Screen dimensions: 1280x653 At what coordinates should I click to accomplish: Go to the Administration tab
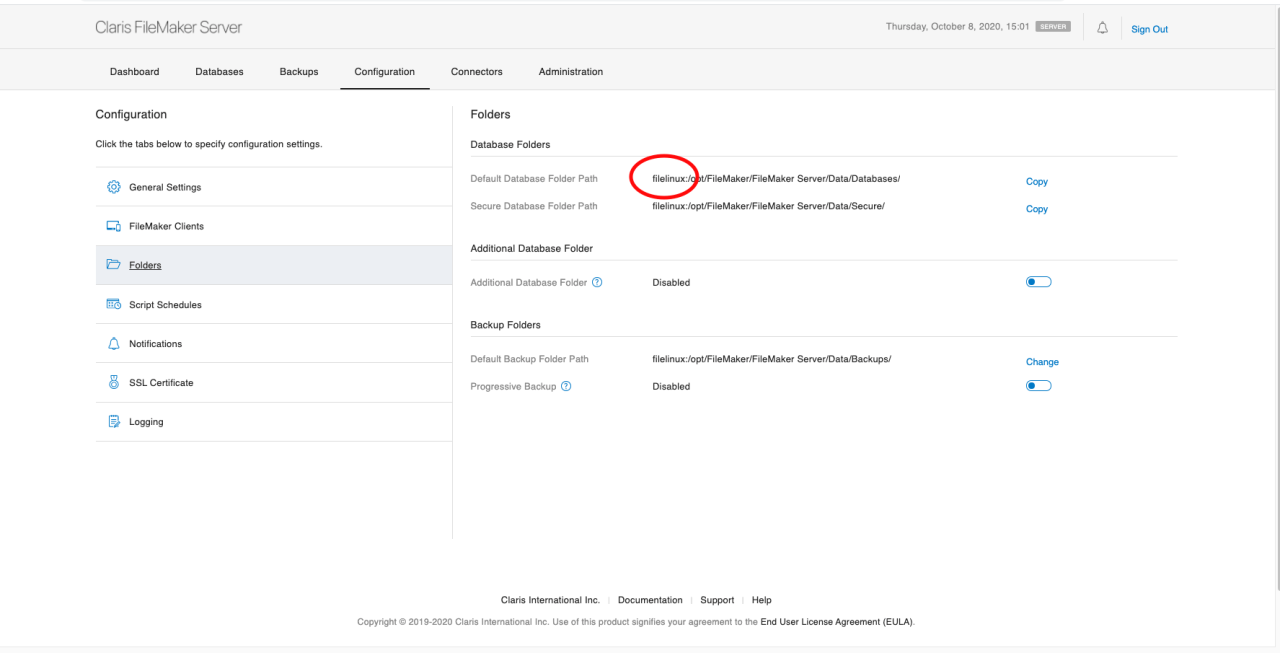[x=571, y=72]
